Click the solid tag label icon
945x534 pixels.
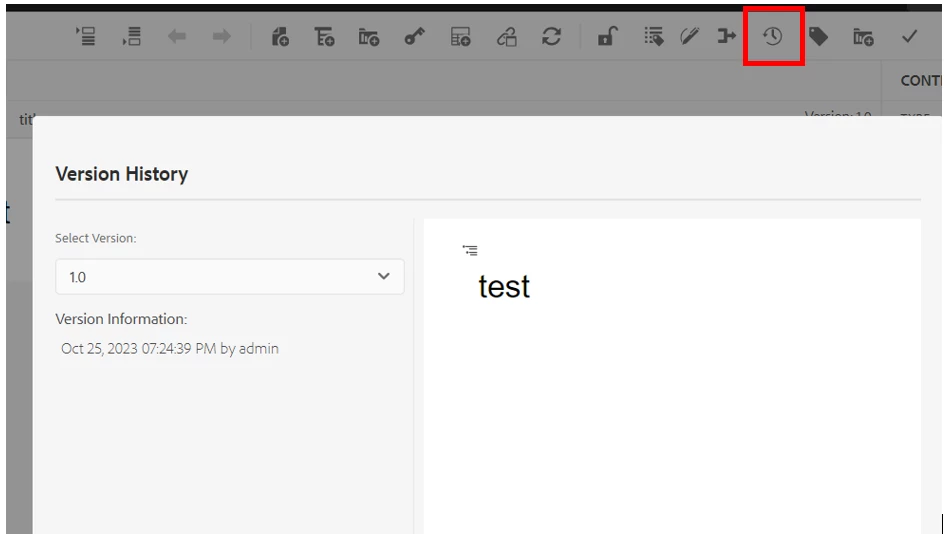818,37
